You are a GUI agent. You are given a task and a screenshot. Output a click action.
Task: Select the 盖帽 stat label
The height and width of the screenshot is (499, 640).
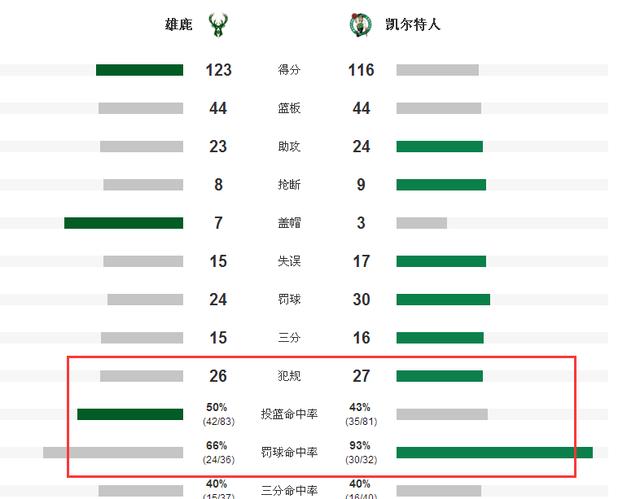point(289,223)
